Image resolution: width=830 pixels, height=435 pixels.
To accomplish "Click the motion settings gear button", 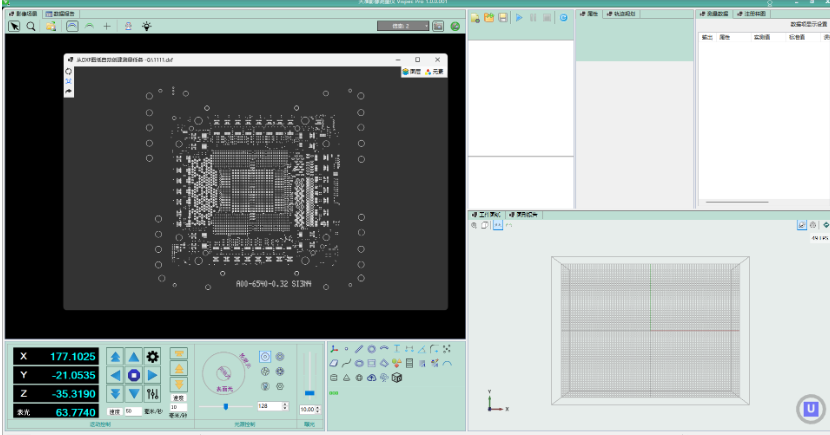I will (x=152, y=357).
